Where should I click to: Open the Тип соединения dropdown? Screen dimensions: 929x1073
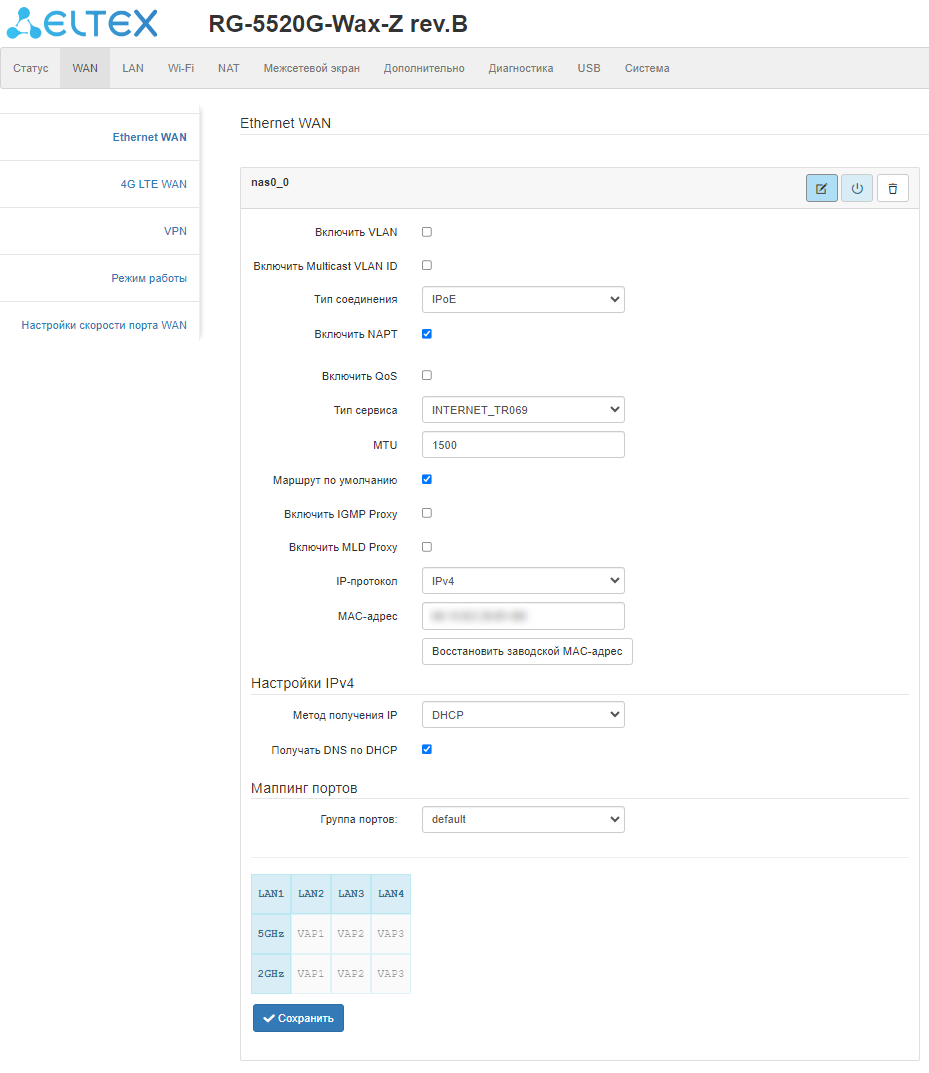click(523, 299)
